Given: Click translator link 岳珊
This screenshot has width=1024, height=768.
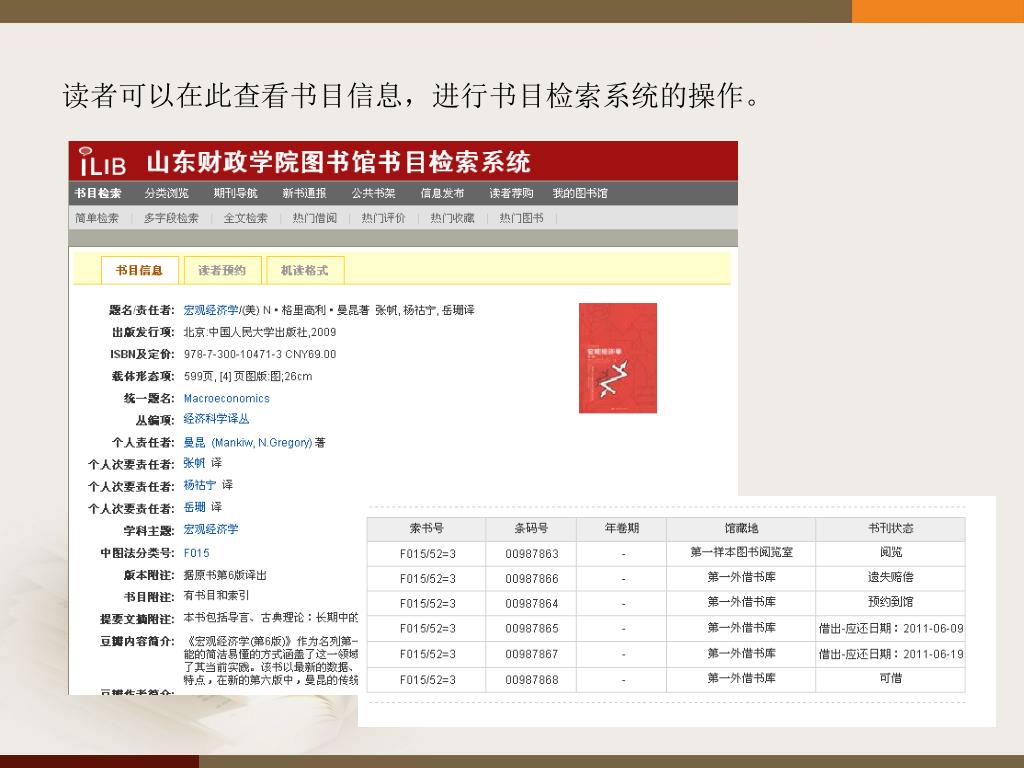Looking at the screenshot, I should [x=194, y=507].
